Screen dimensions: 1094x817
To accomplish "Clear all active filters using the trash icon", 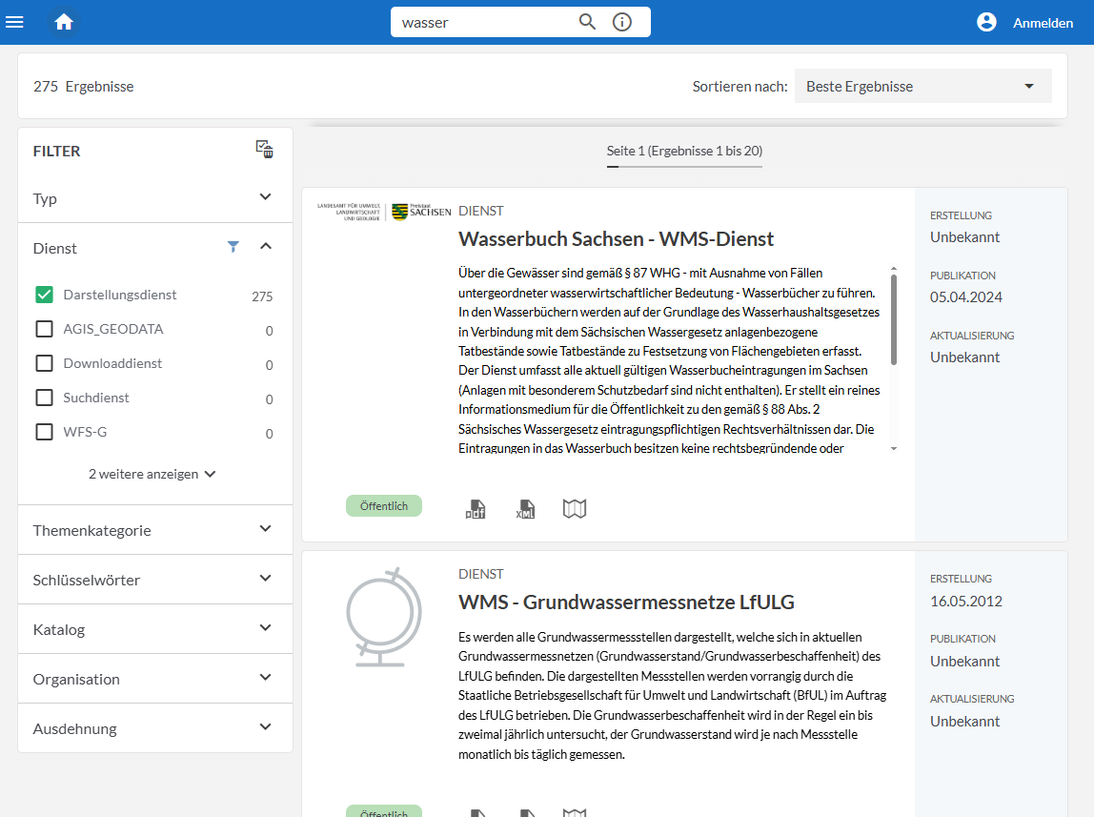I will (263, 148).
